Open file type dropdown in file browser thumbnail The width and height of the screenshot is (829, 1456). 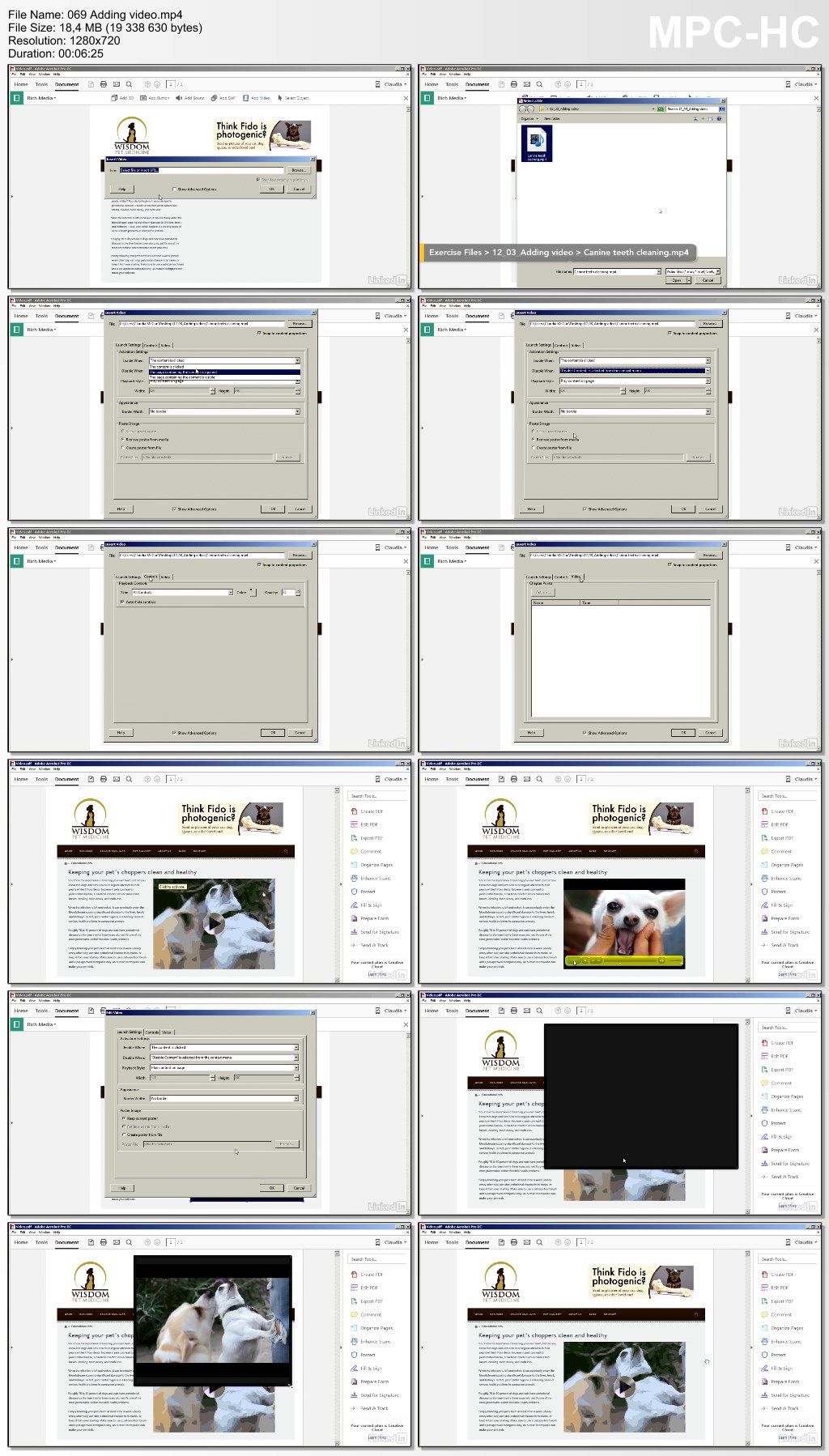[692, 271]
